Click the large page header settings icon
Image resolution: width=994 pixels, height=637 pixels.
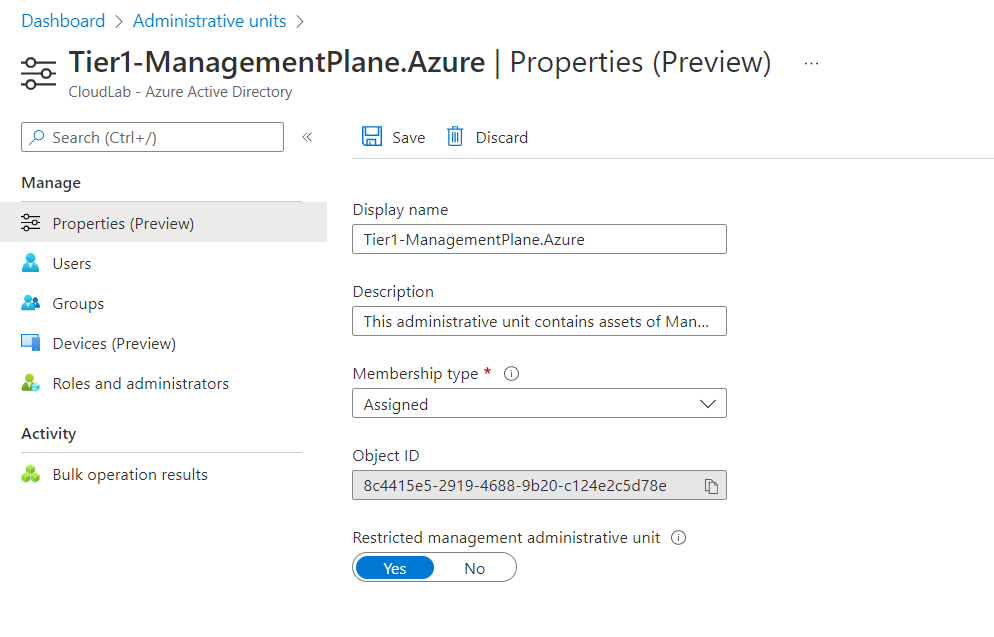39,74
